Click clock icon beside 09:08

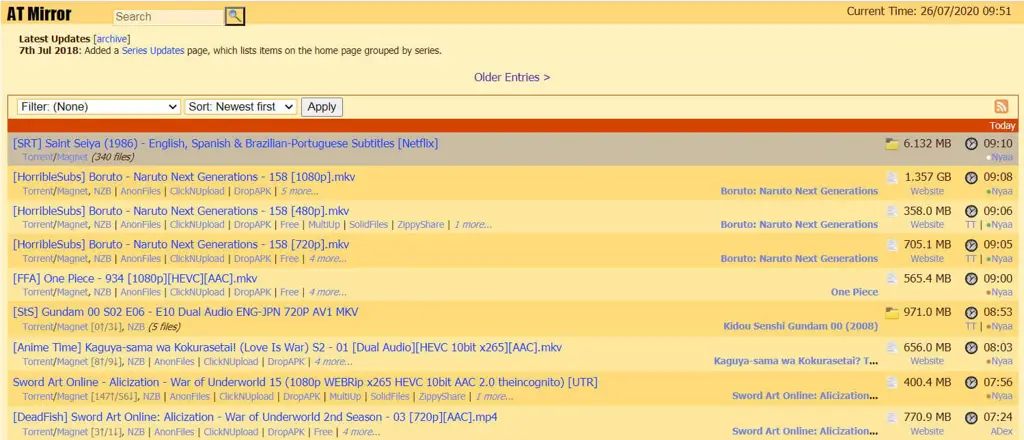pyautogui.click(x=971, y=177)
